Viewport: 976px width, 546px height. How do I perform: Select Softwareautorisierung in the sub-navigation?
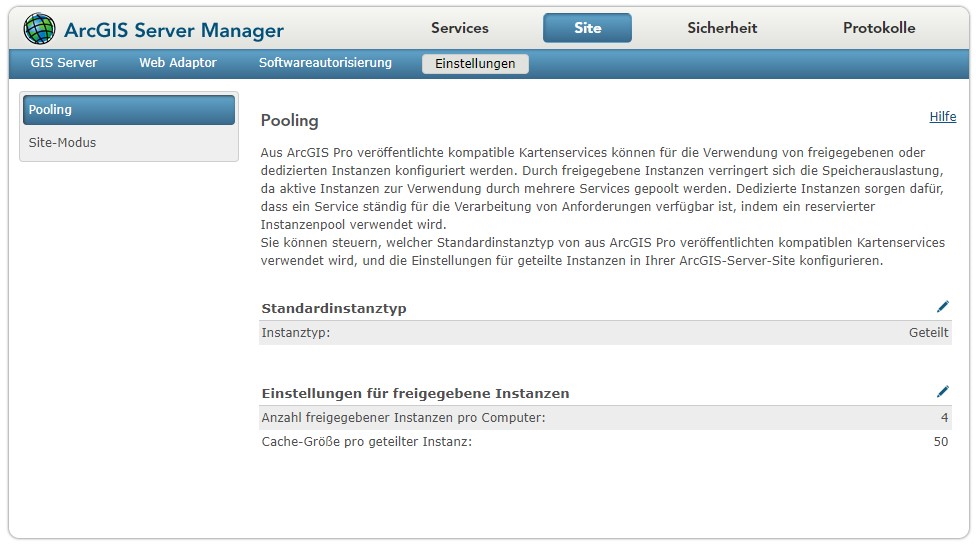pos(325,63)
